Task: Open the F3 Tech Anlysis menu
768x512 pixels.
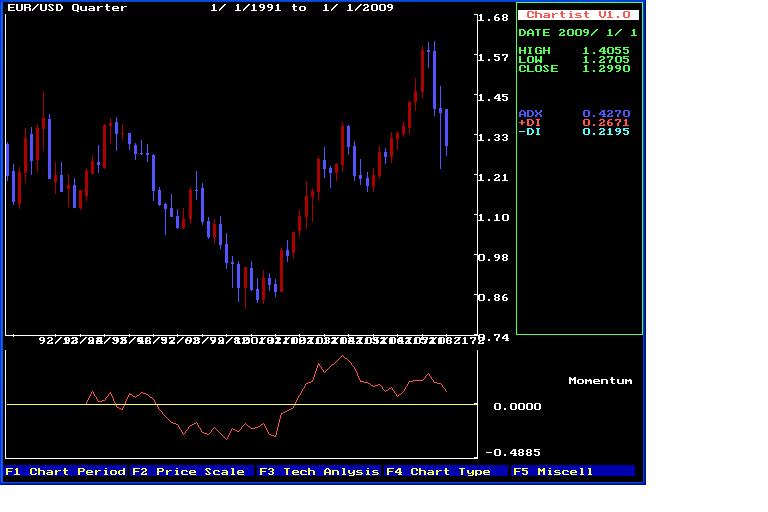Action: click(x=319, y=471)
